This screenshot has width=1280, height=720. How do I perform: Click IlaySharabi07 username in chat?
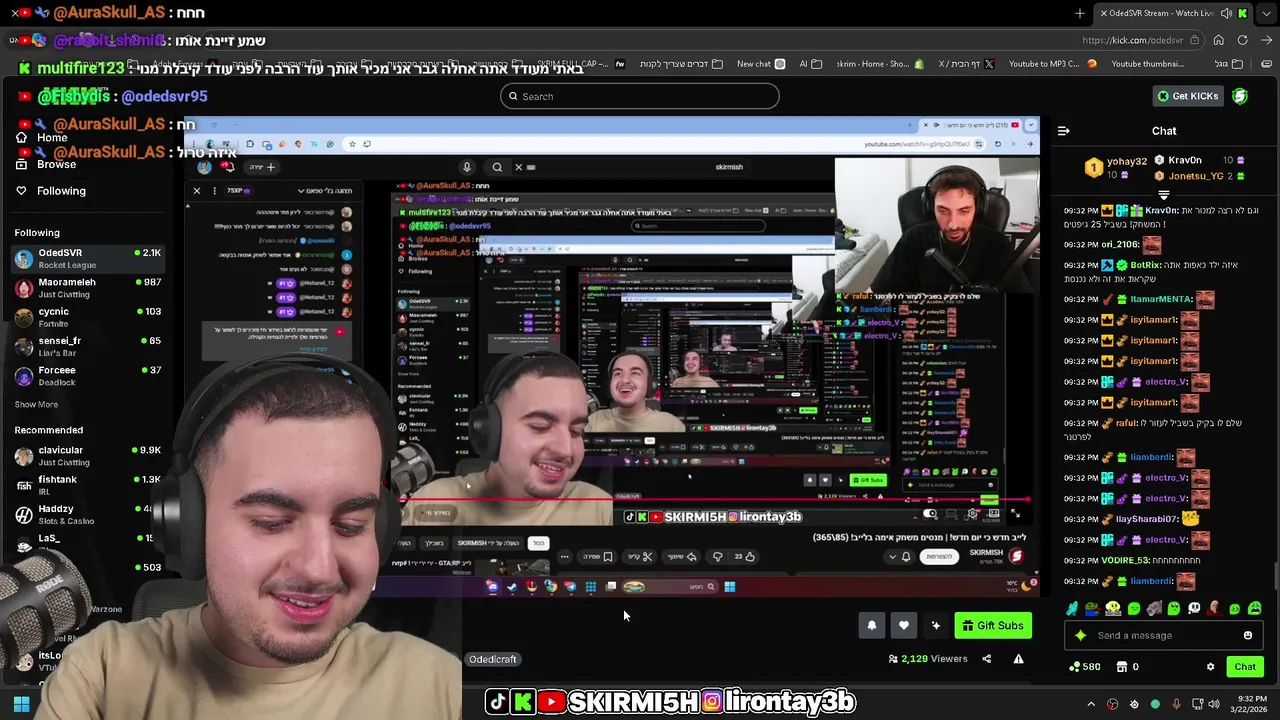coord(1147,519)
